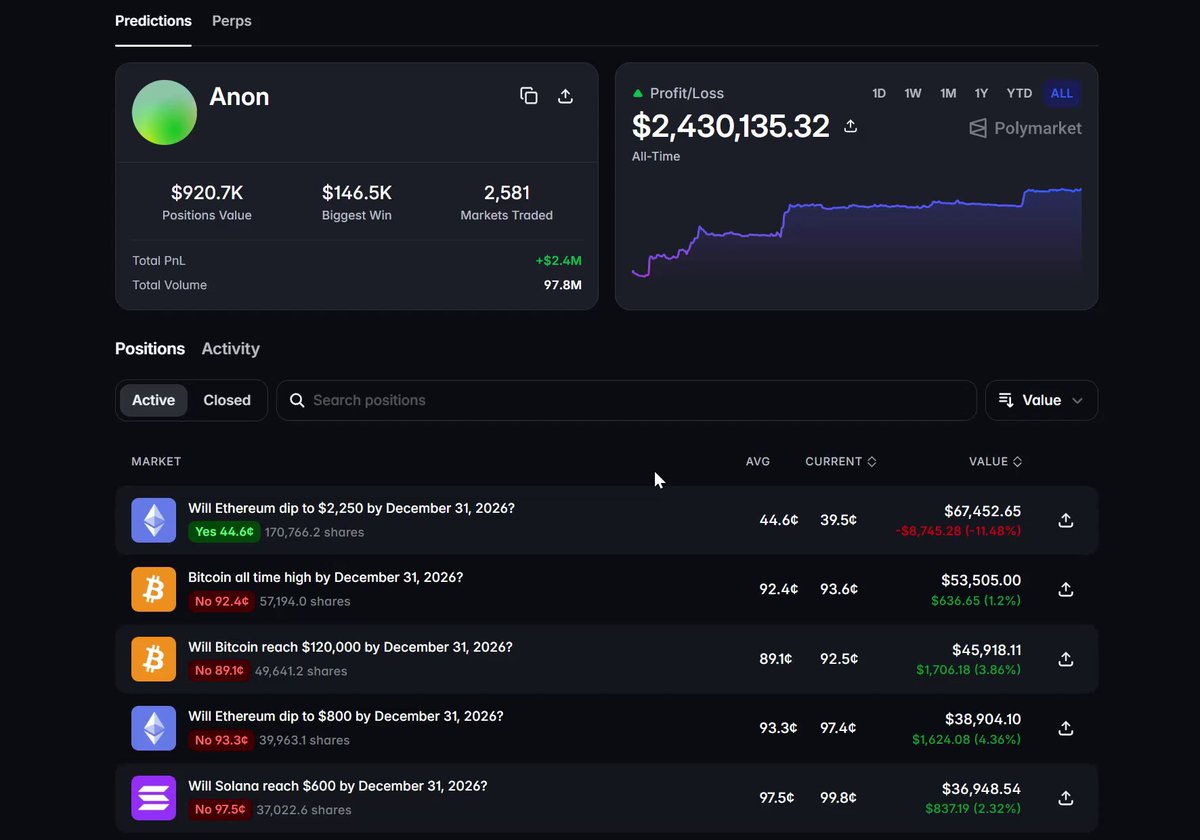Show Active positions
Viewport: 1200px width, 840px height.
[x=154, y=400]
